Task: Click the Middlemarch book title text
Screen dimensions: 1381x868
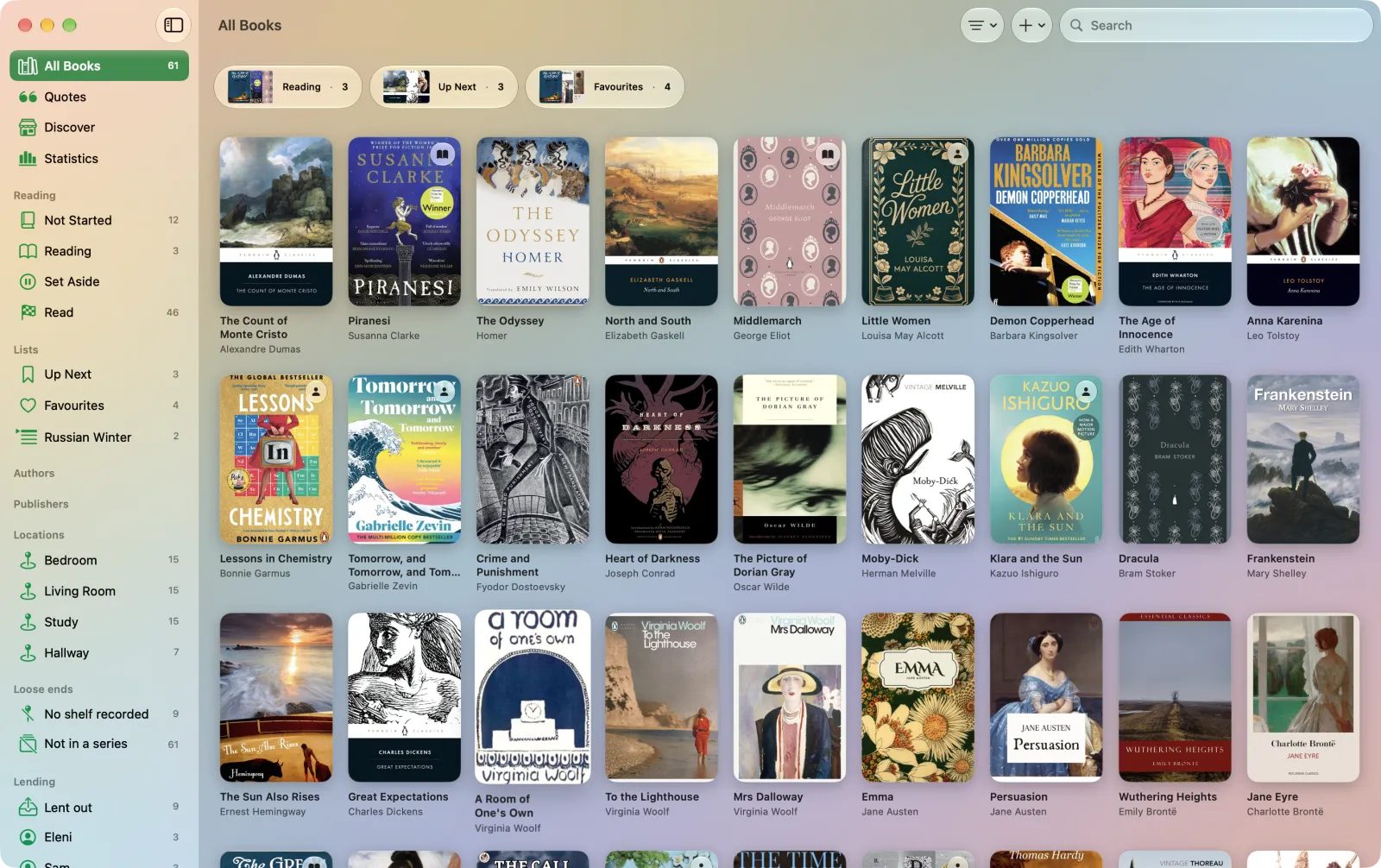Action: 767,321
